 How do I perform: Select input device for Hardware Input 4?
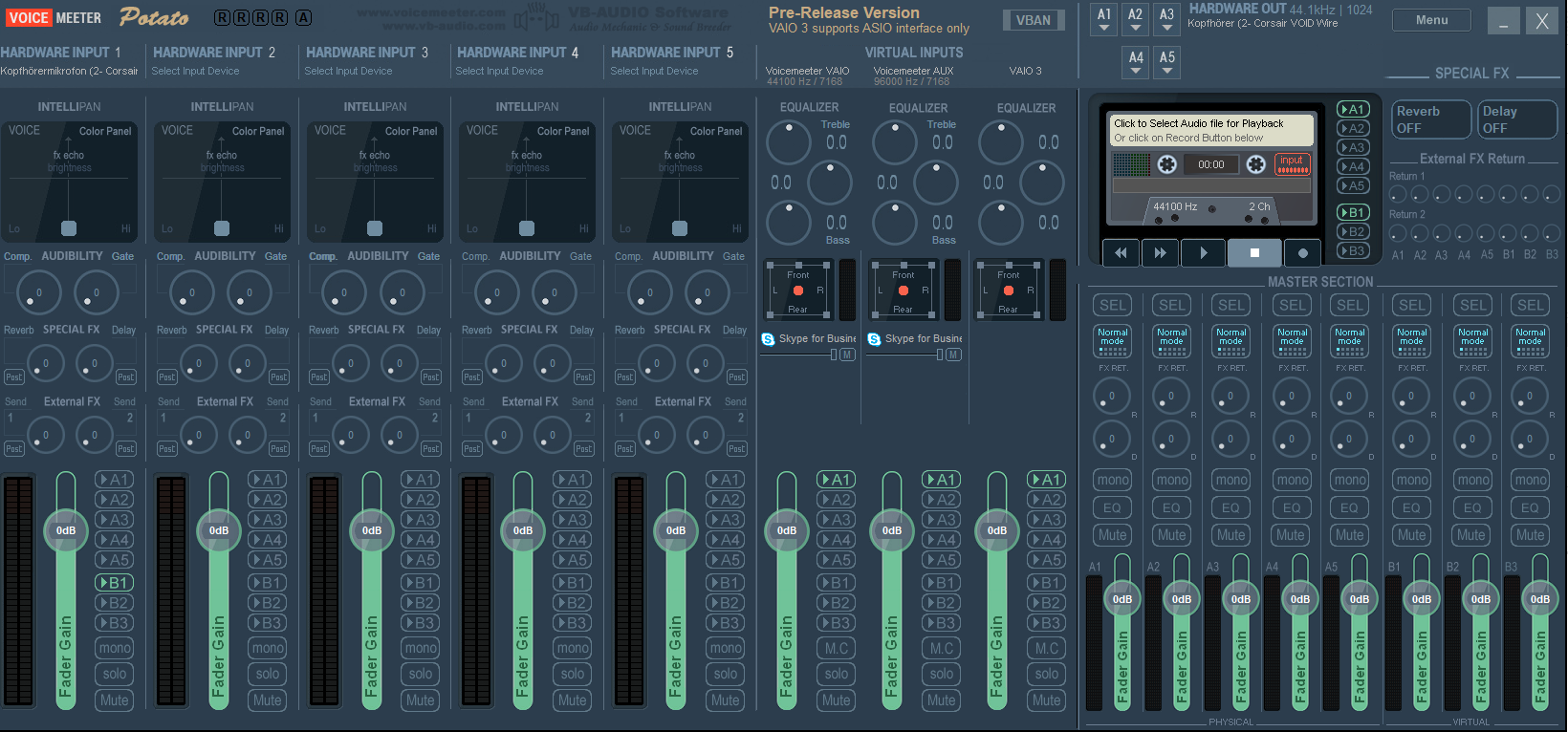[x=499, y=71]
